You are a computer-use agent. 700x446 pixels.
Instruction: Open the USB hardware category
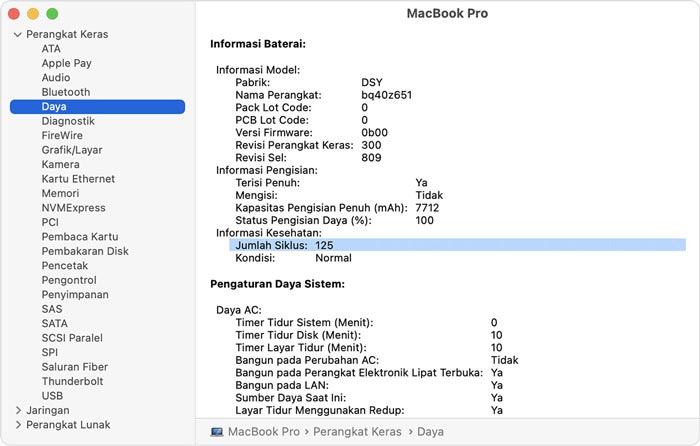[52, 396]
